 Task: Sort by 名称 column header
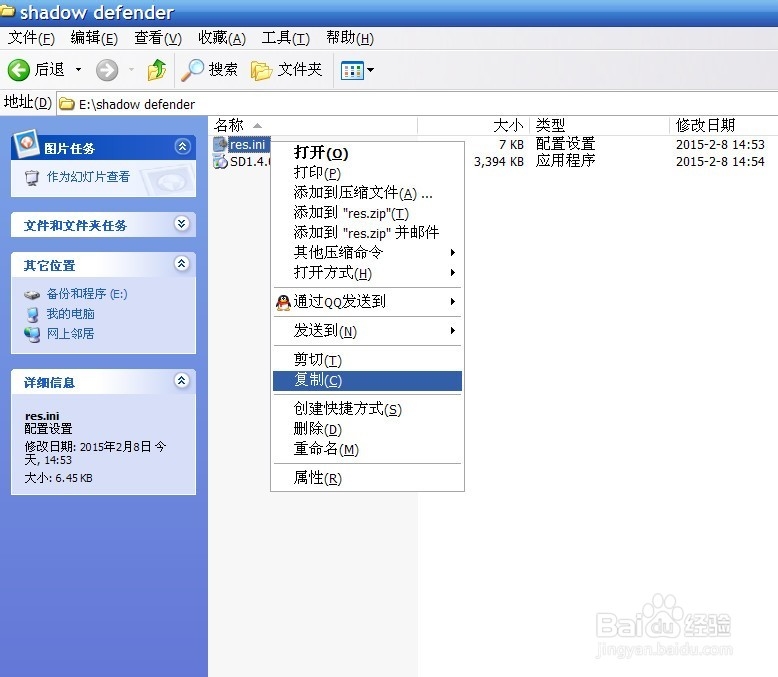(313, 125)
